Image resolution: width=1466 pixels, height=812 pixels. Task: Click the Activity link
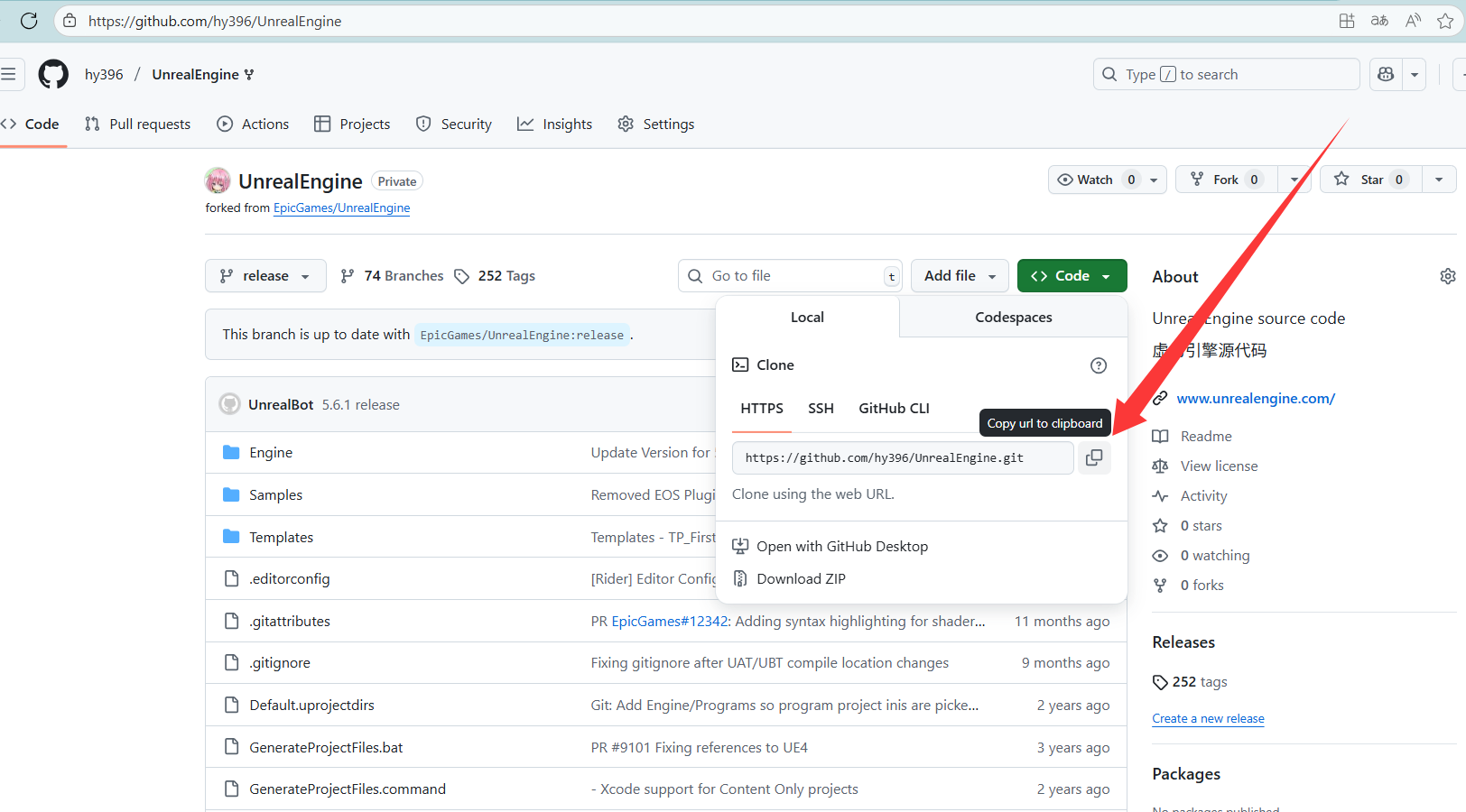point(1203,495)
